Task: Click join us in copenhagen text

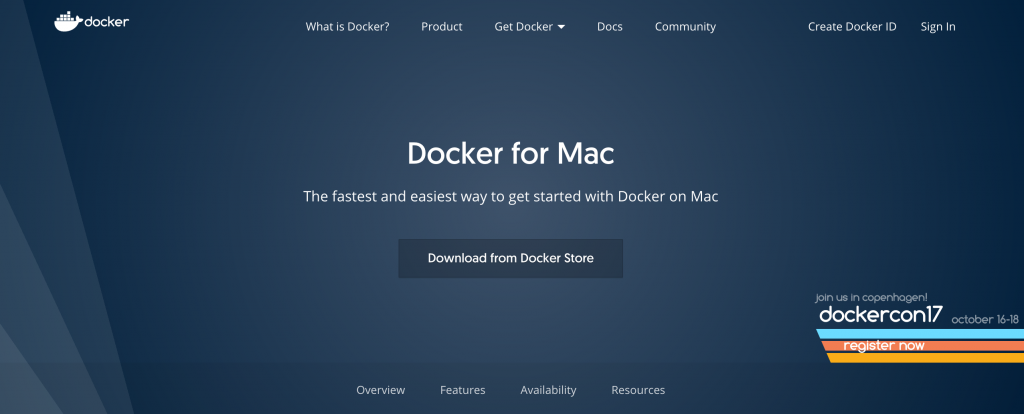Action: click(x=871, y=298)
